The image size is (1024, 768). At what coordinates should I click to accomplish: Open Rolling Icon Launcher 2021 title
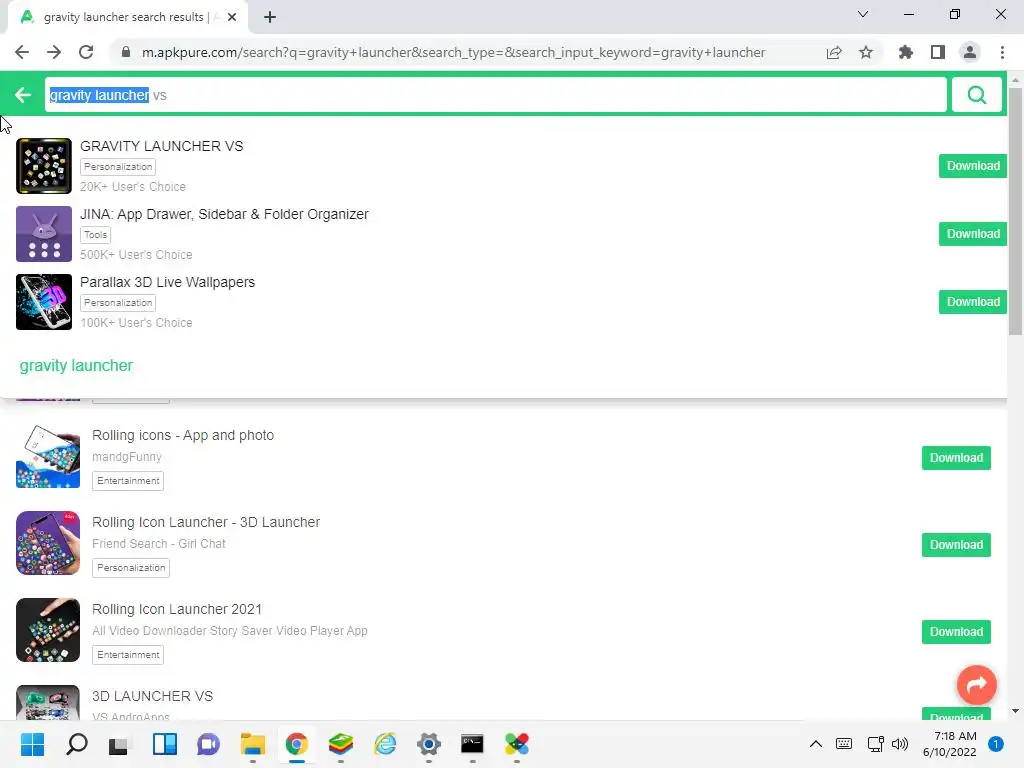[x=176, y=609]
